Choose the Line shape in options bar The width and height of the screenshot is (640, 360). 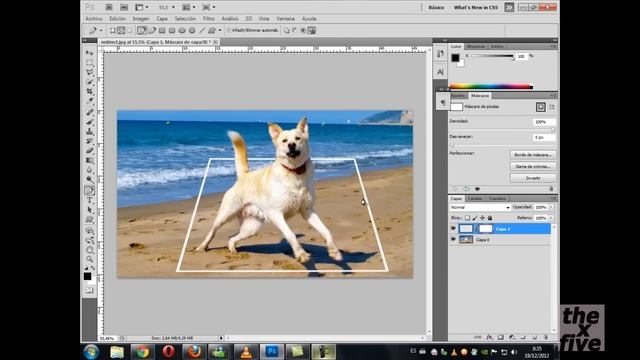click(x=202, y=31)
